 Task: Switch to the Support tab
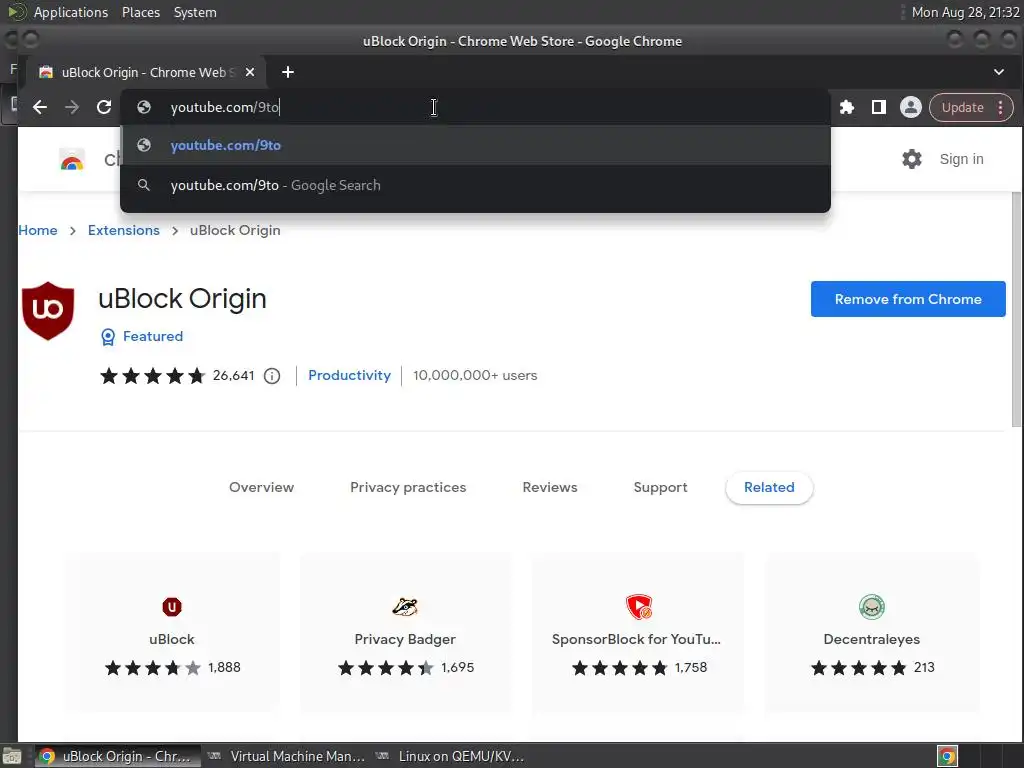pos(660,488)
